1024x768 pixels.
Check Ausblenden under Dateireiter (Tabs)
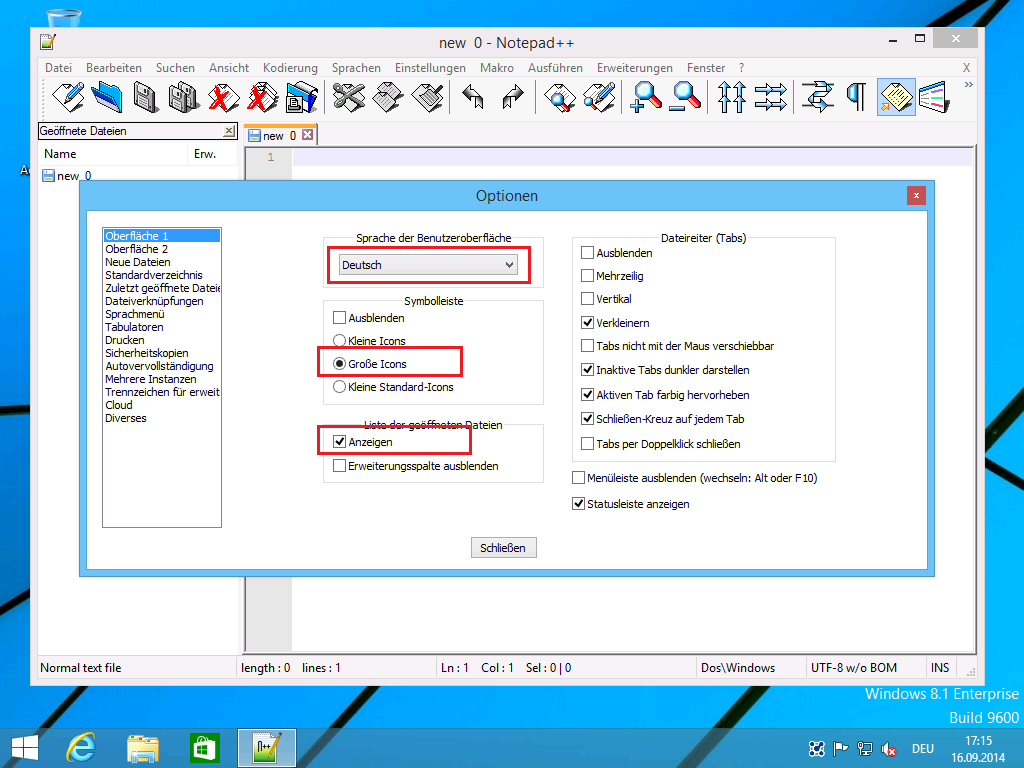[588, 253]
